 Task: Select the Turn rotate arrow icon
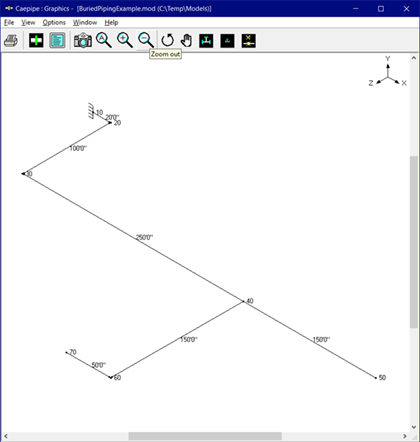pos(167,41)
